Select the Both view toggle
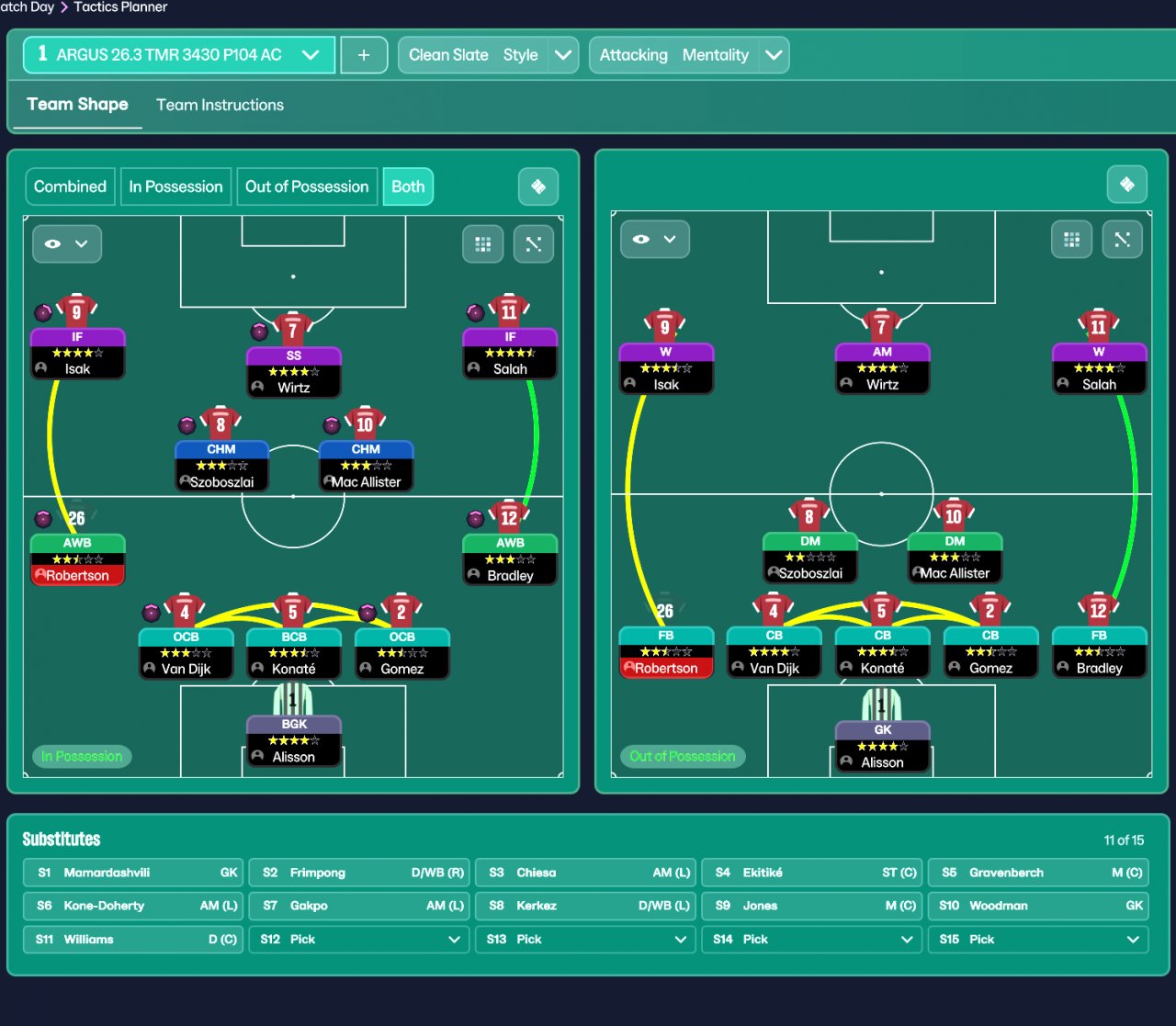Screen dimensions: 1176x1026 (408, 186)
